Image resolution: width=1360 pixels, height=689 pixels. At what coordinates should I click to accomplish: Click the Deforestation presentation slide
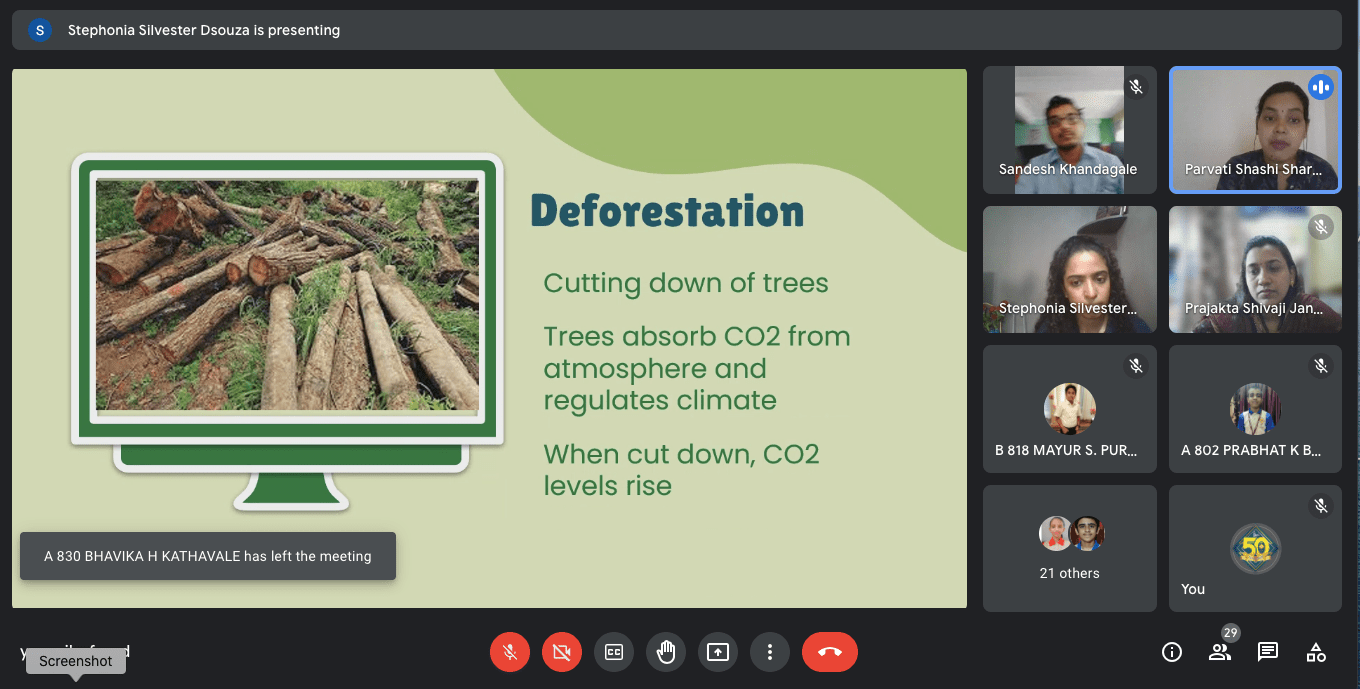[489, 338]
